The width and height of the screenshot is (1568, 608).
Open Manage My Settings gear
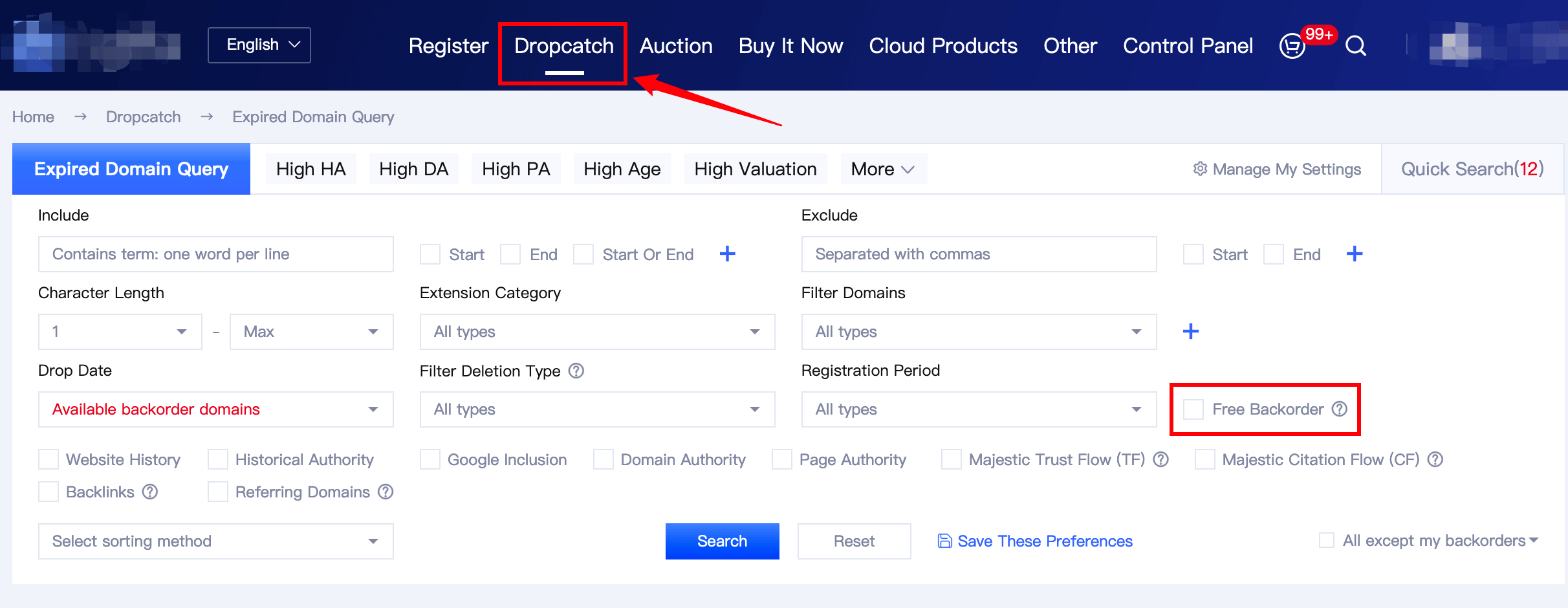pyautogui.click(x=1200, y=169)
